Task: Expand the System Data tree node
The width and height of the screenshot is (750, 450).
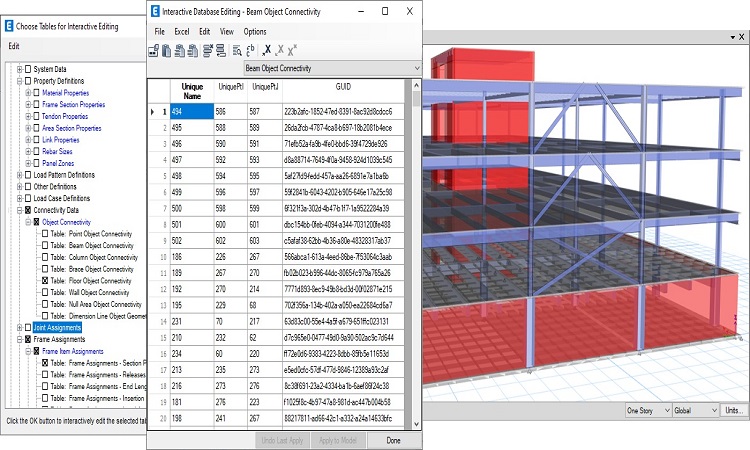Action: 18,69
